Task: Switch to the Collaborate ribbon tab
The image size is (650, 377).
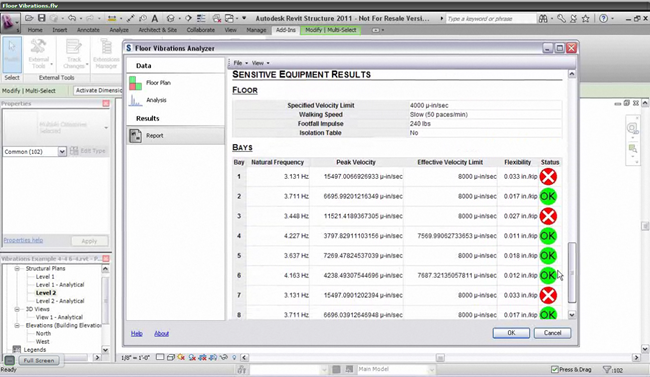Action: 201,30
